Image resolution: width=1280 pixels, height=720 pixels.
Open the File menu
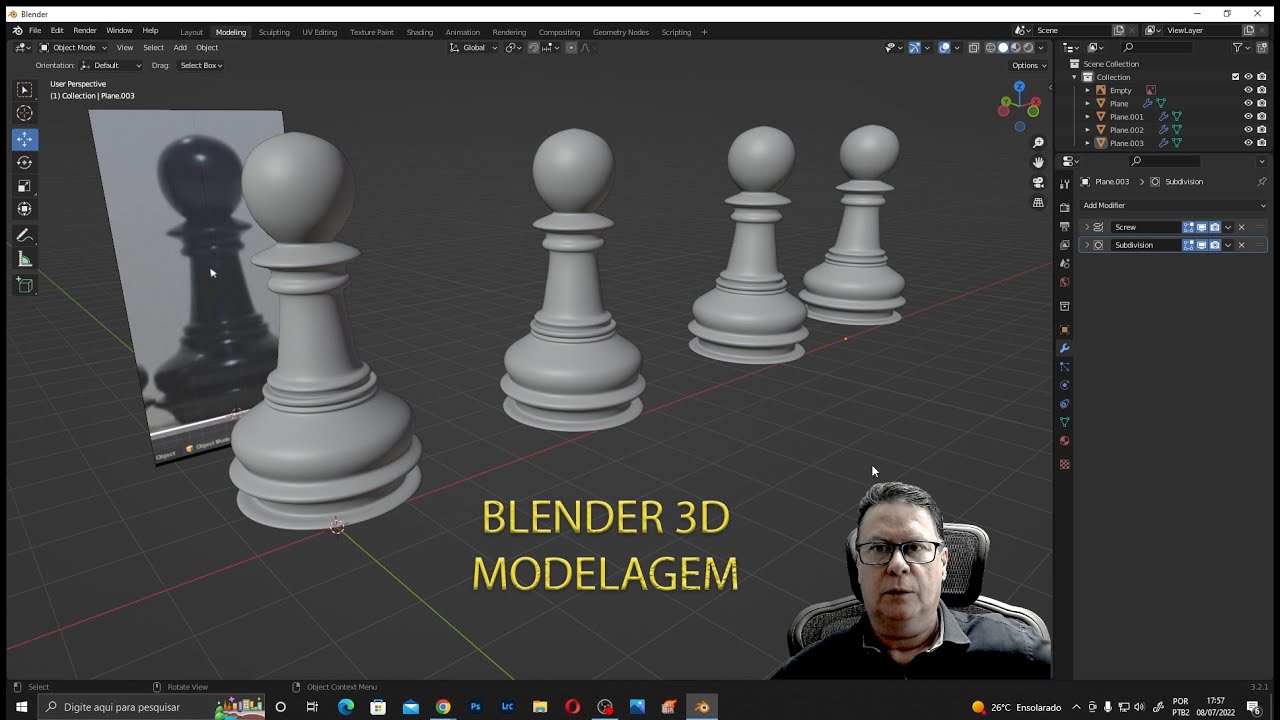[x=35, y=31]
